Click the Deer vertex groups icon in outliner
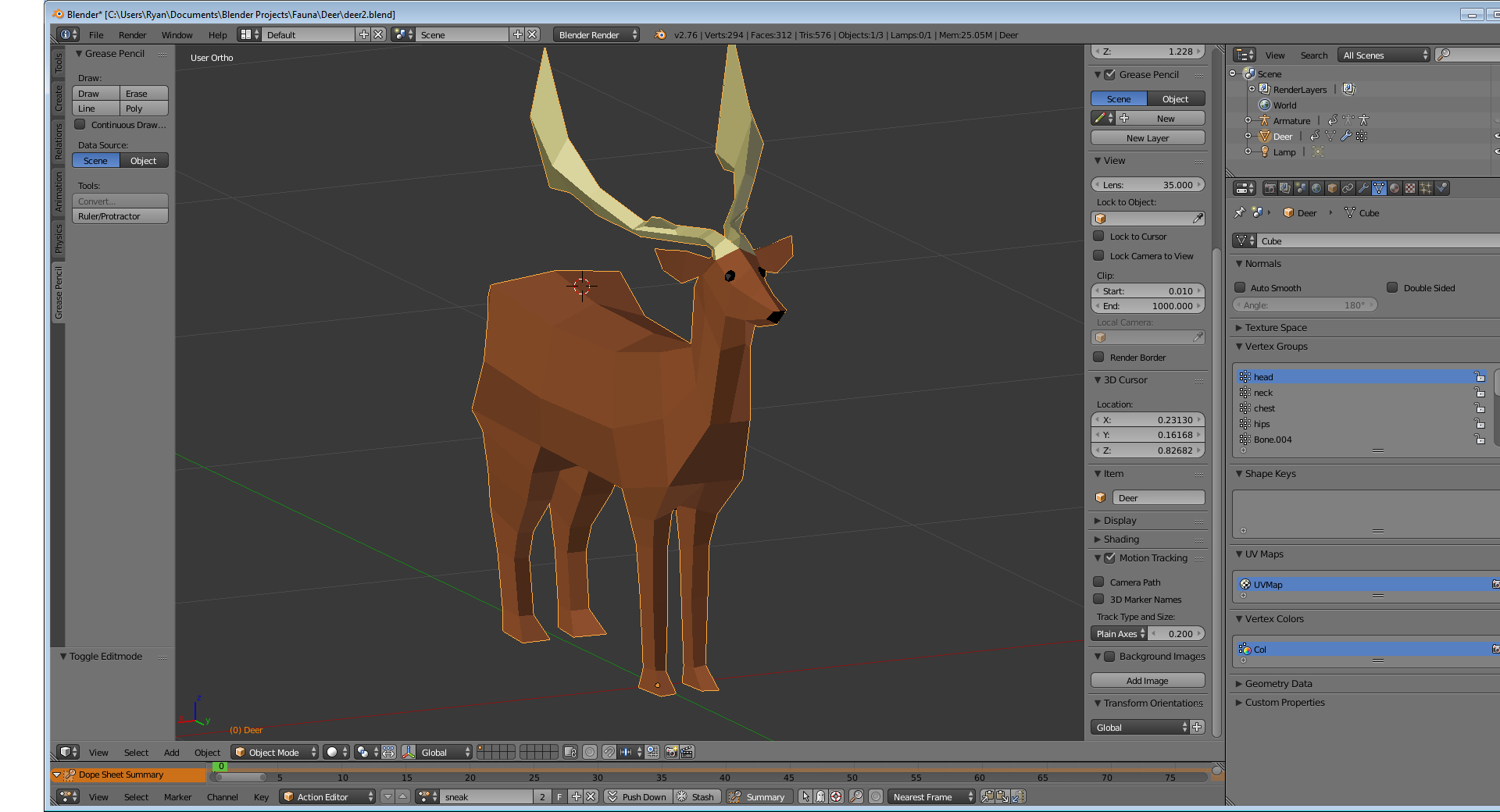 pyautogui.click(x=1362, y=136)
